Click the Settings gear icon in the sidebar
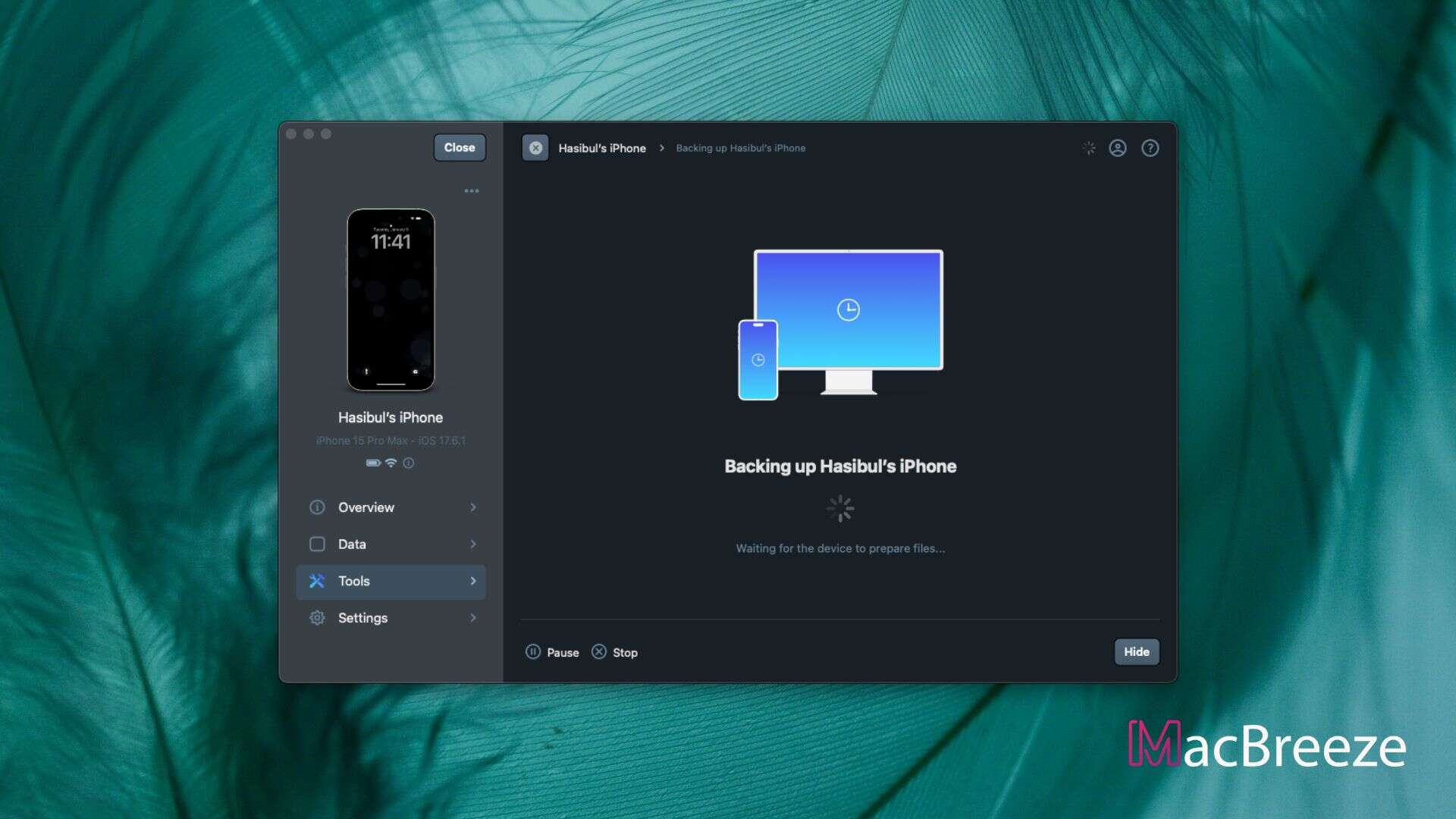 coord(317,618)
